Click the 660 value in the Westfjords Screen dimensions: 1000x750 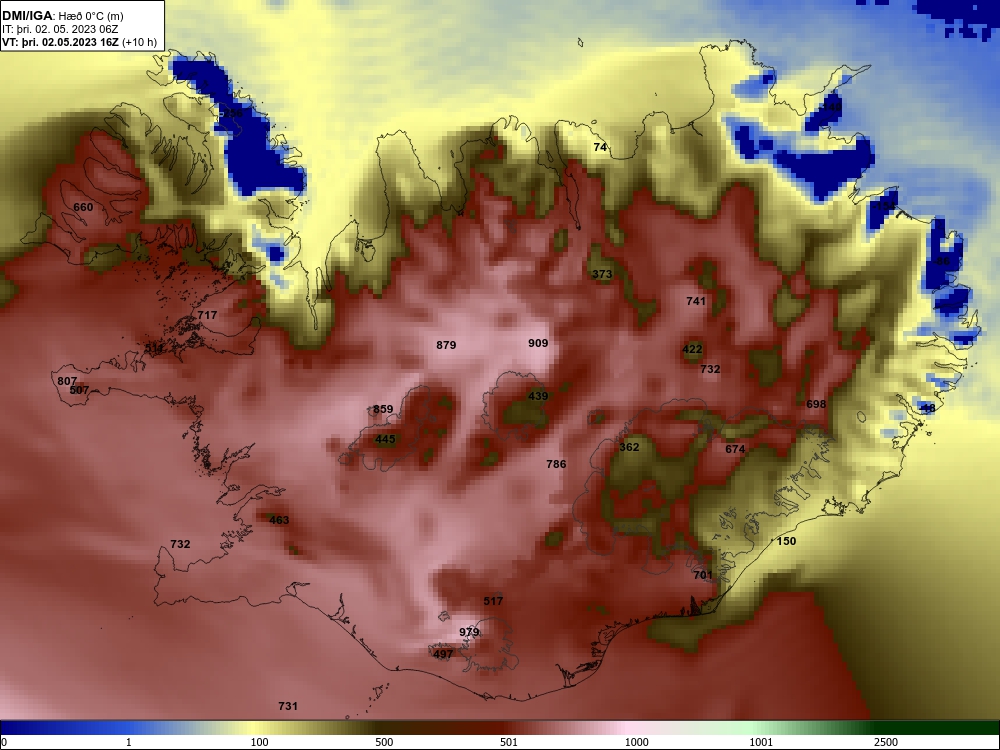click(83, 207)
